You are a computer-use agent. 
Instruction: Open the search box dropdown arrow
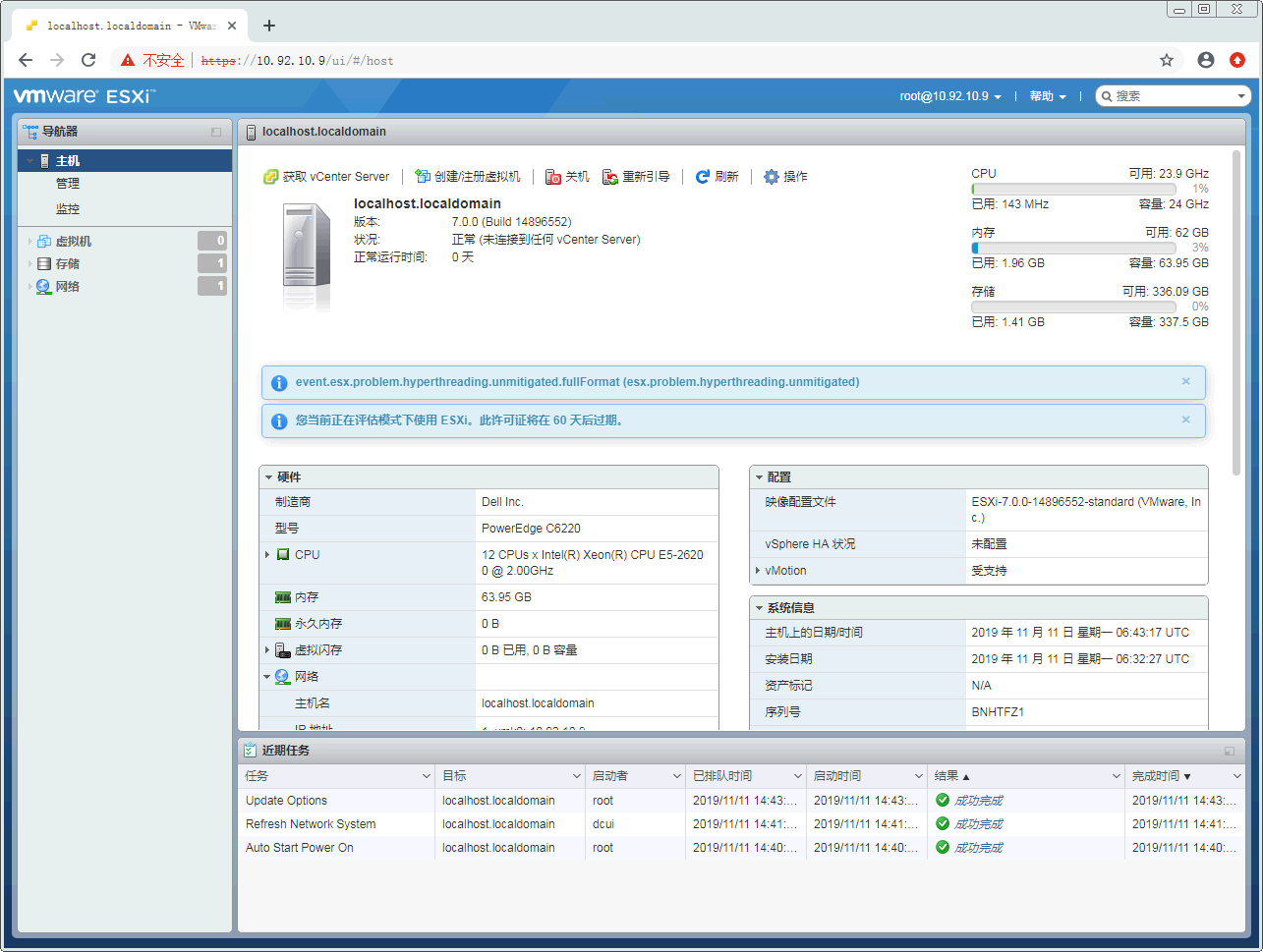click(1241, 96)
